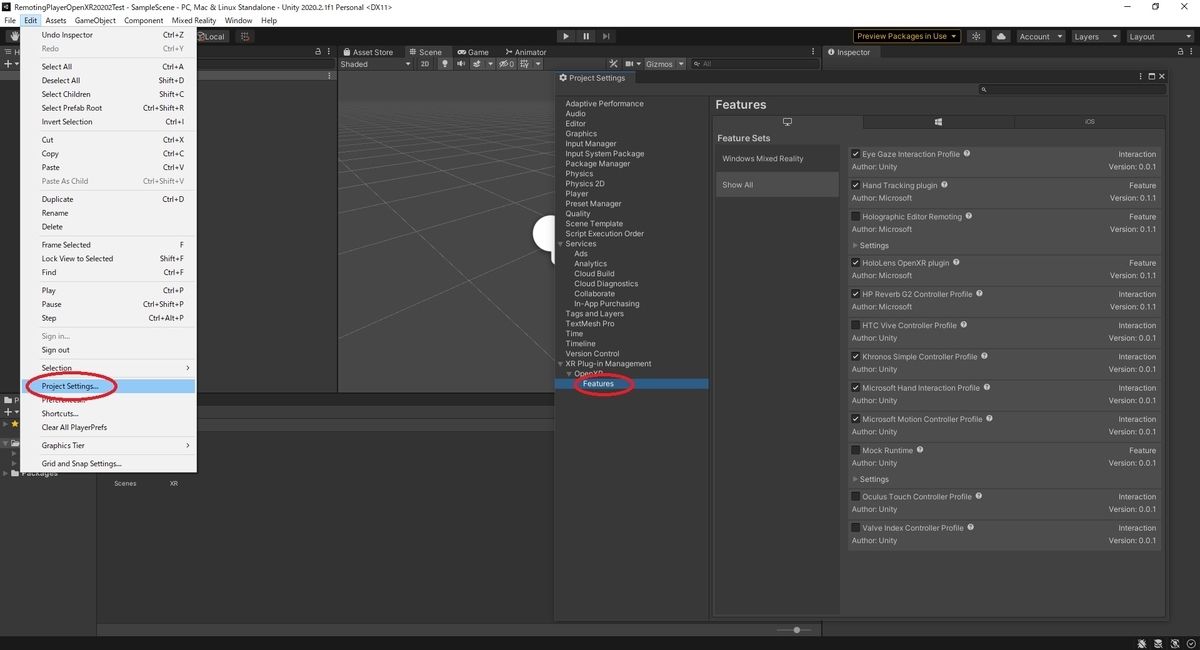Open the Collab services sun icon
The width and height of the screenshot is (1200, 650).
[977, 36]
